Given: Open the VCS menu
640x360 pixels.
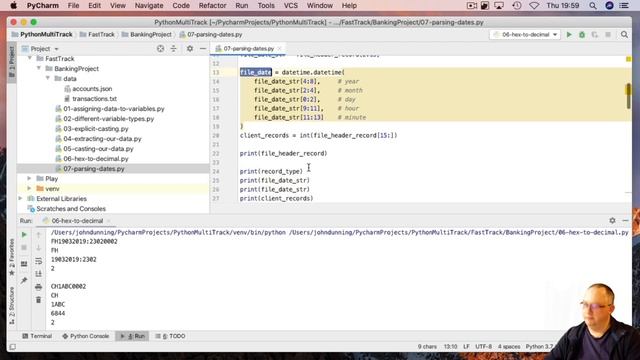Looking at the screenshot, I should (x=291, y=6).
